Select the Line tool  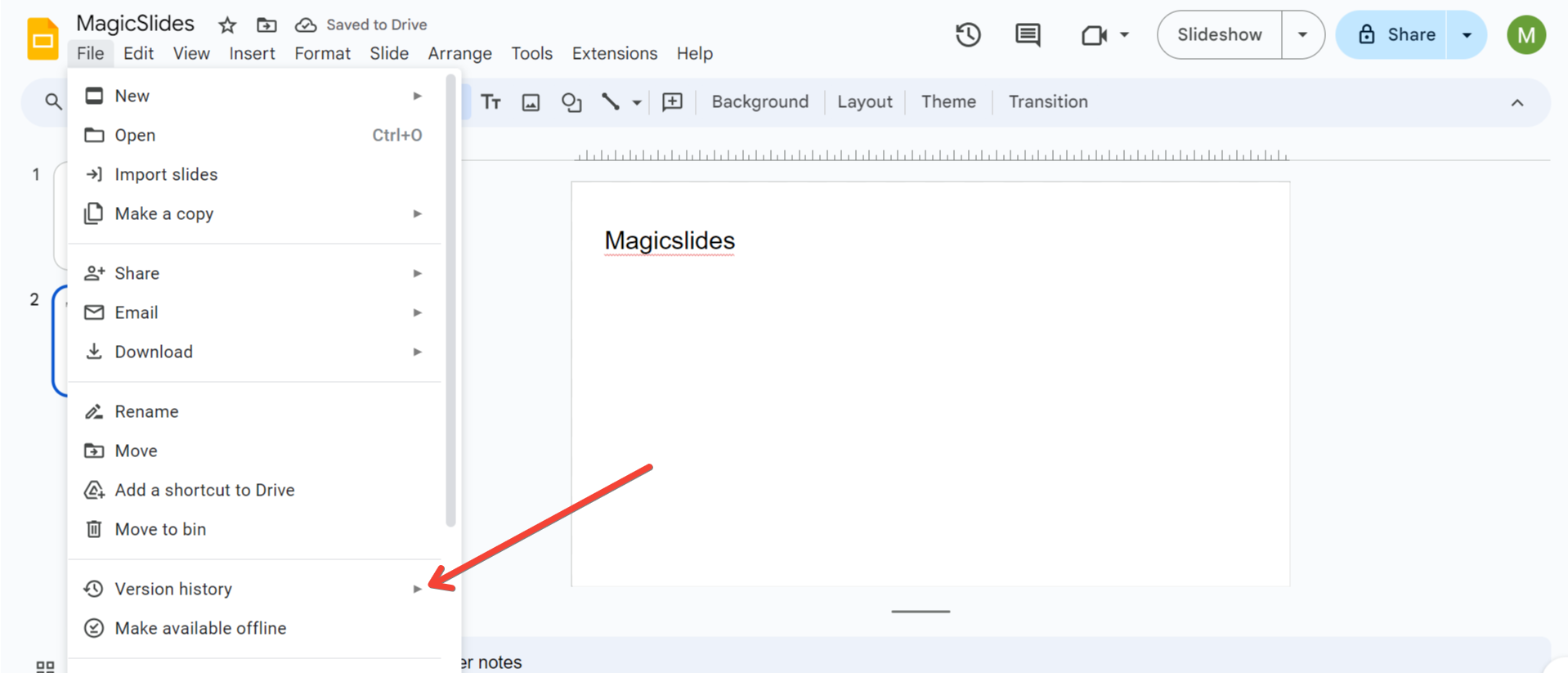(x=611, y=101)
